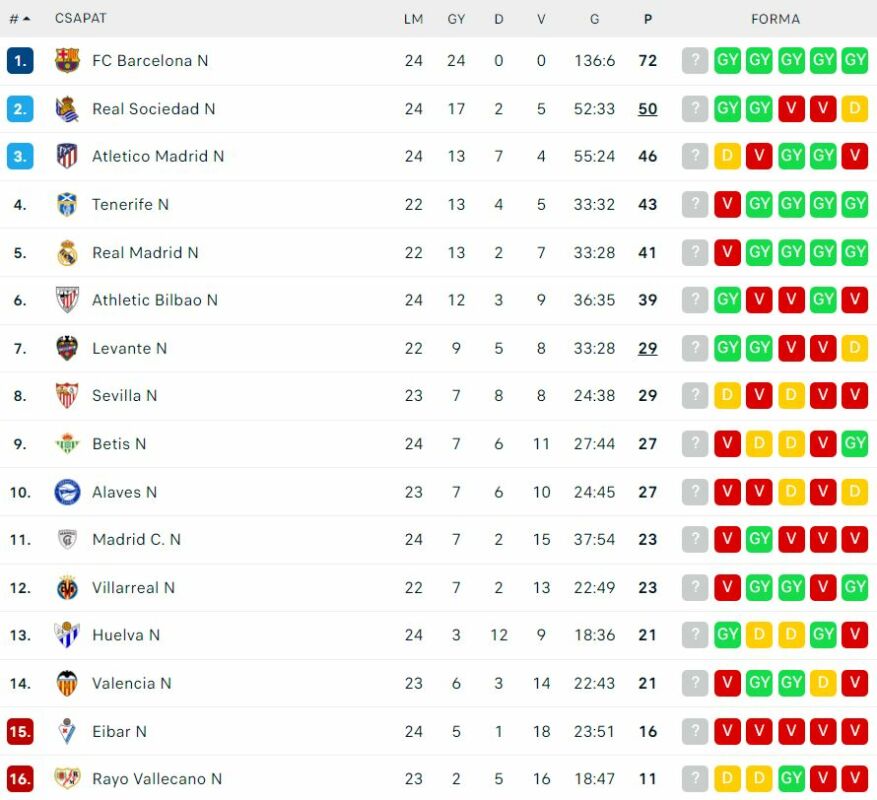Click Sevilla N team name
Viewport: 877px width, 800px height.
click(x=124, y=396)
